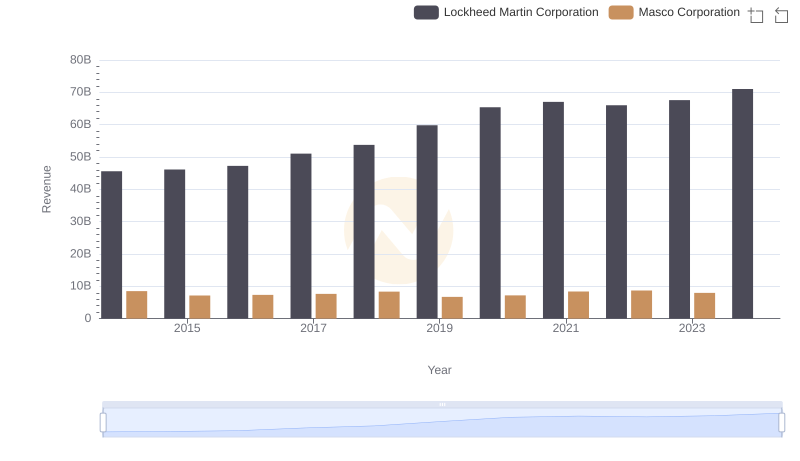Click the Masco bar for 2019
This screenshot has width=800, height=461.
pos(452,308)
